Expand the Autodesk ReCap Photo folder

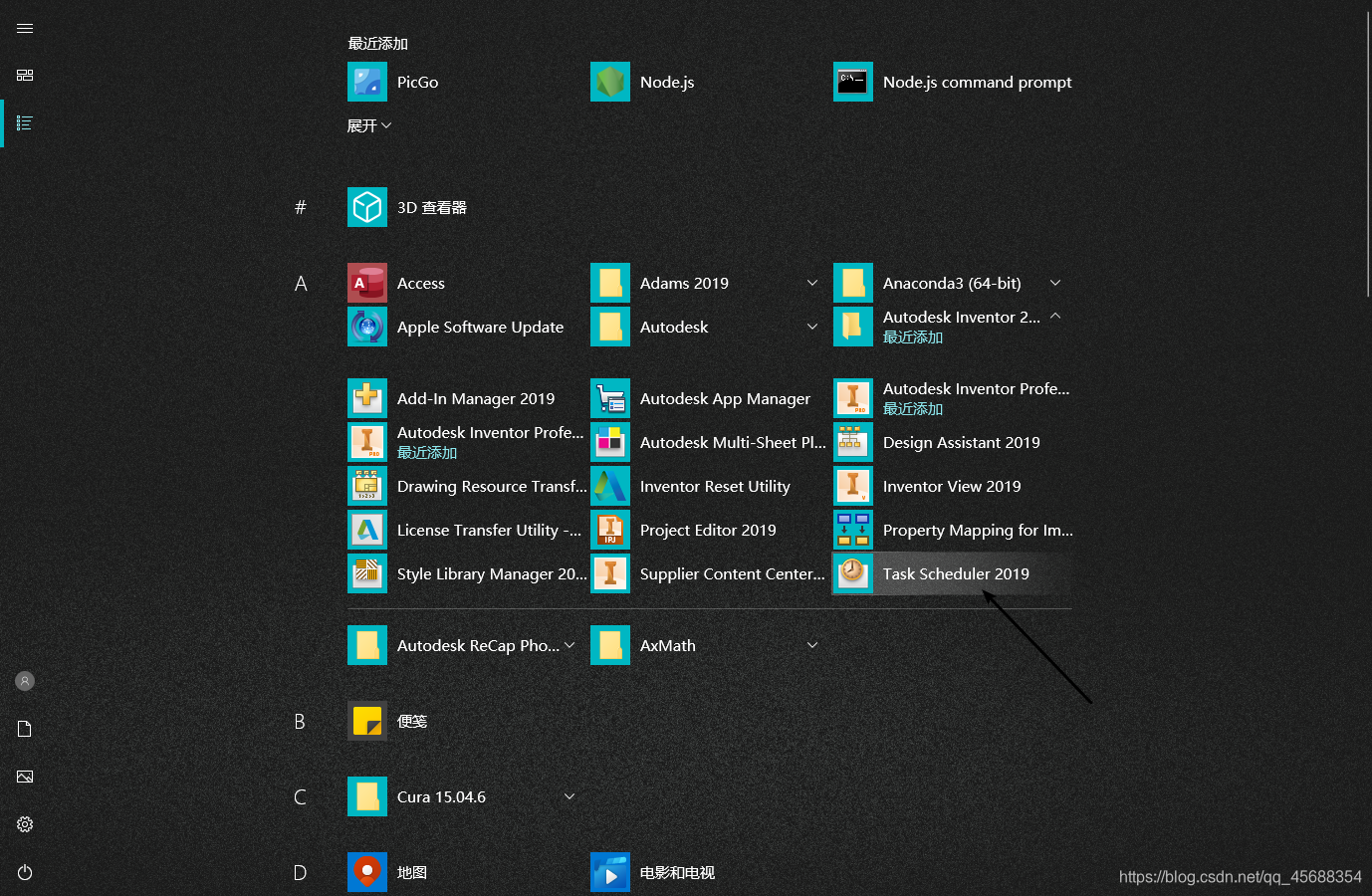[570, 645]
